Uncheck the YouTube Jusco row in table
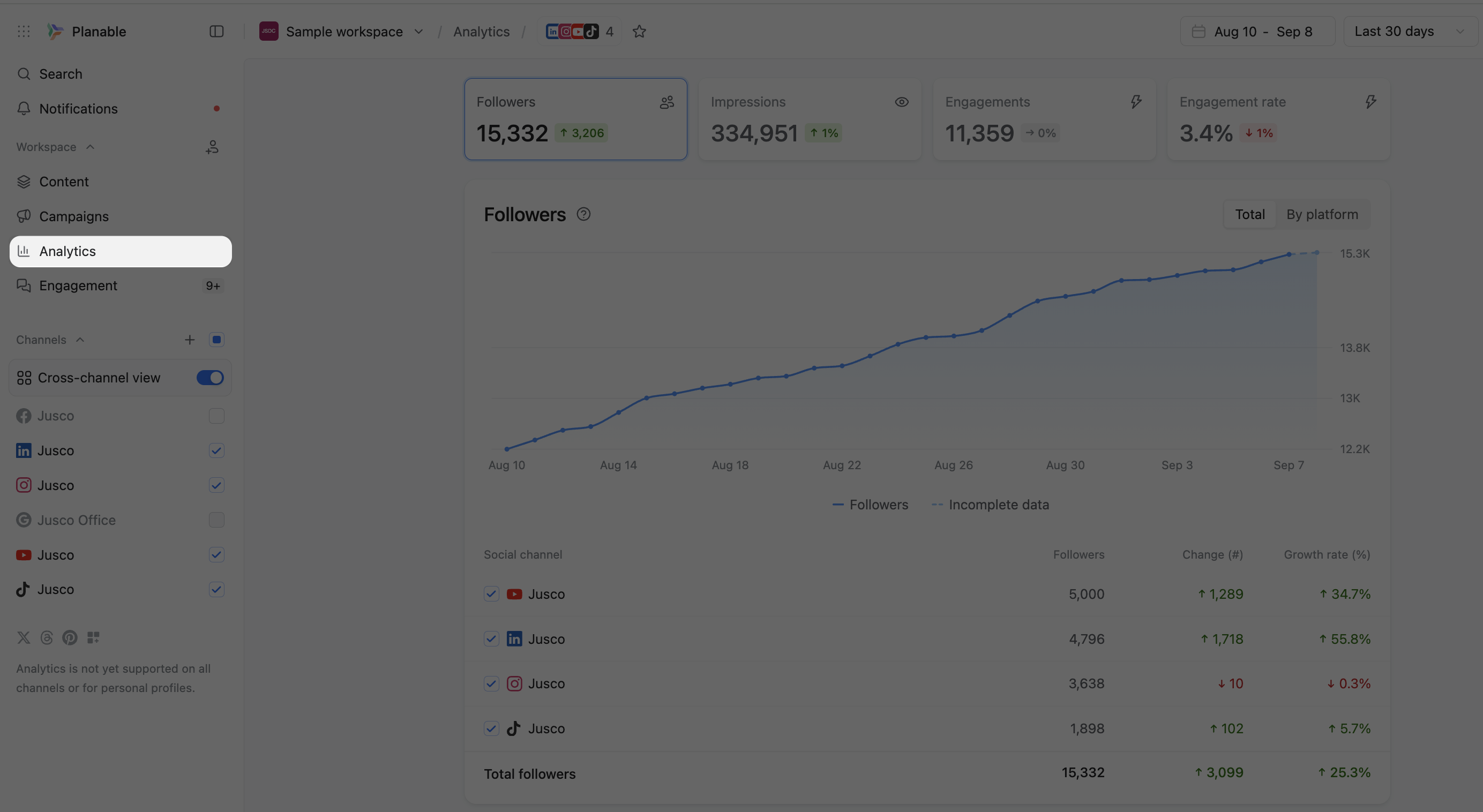The width and height of the screenshot is (1483, 812). click(x=491, y=594)
